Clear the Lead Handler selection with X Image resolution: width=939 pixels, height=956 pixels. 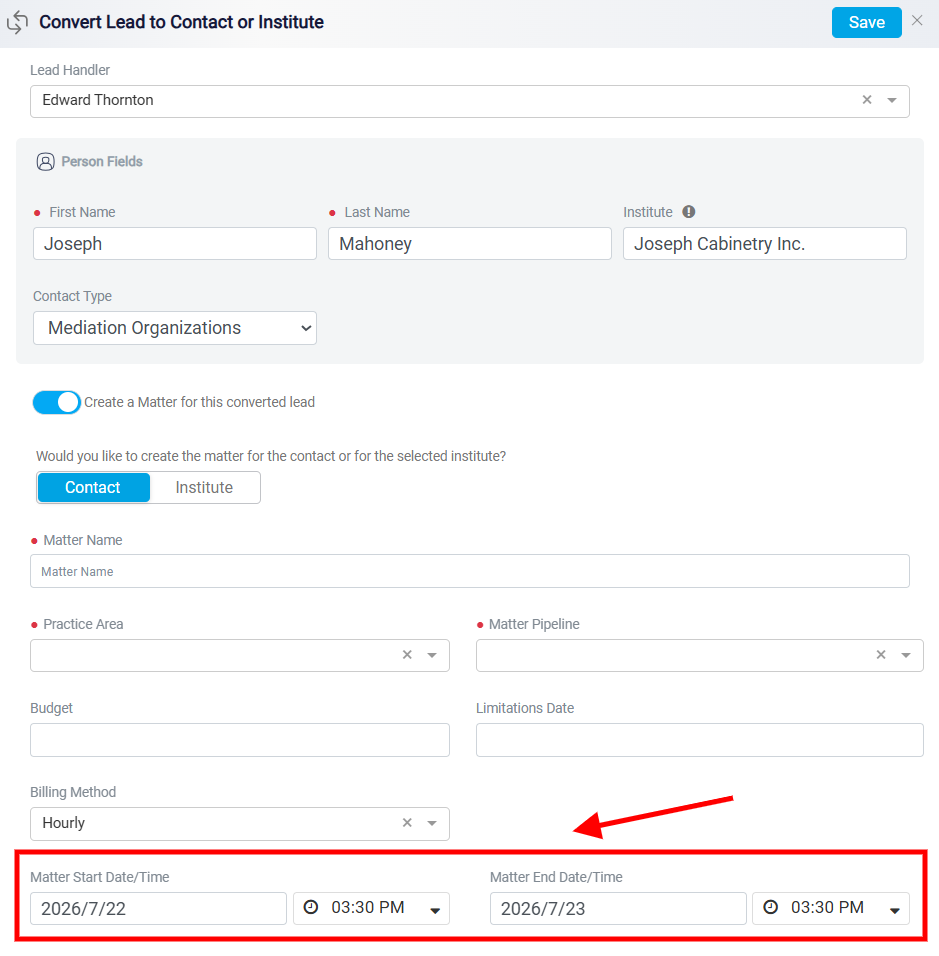pyautogui.click(x=866, y=99)
